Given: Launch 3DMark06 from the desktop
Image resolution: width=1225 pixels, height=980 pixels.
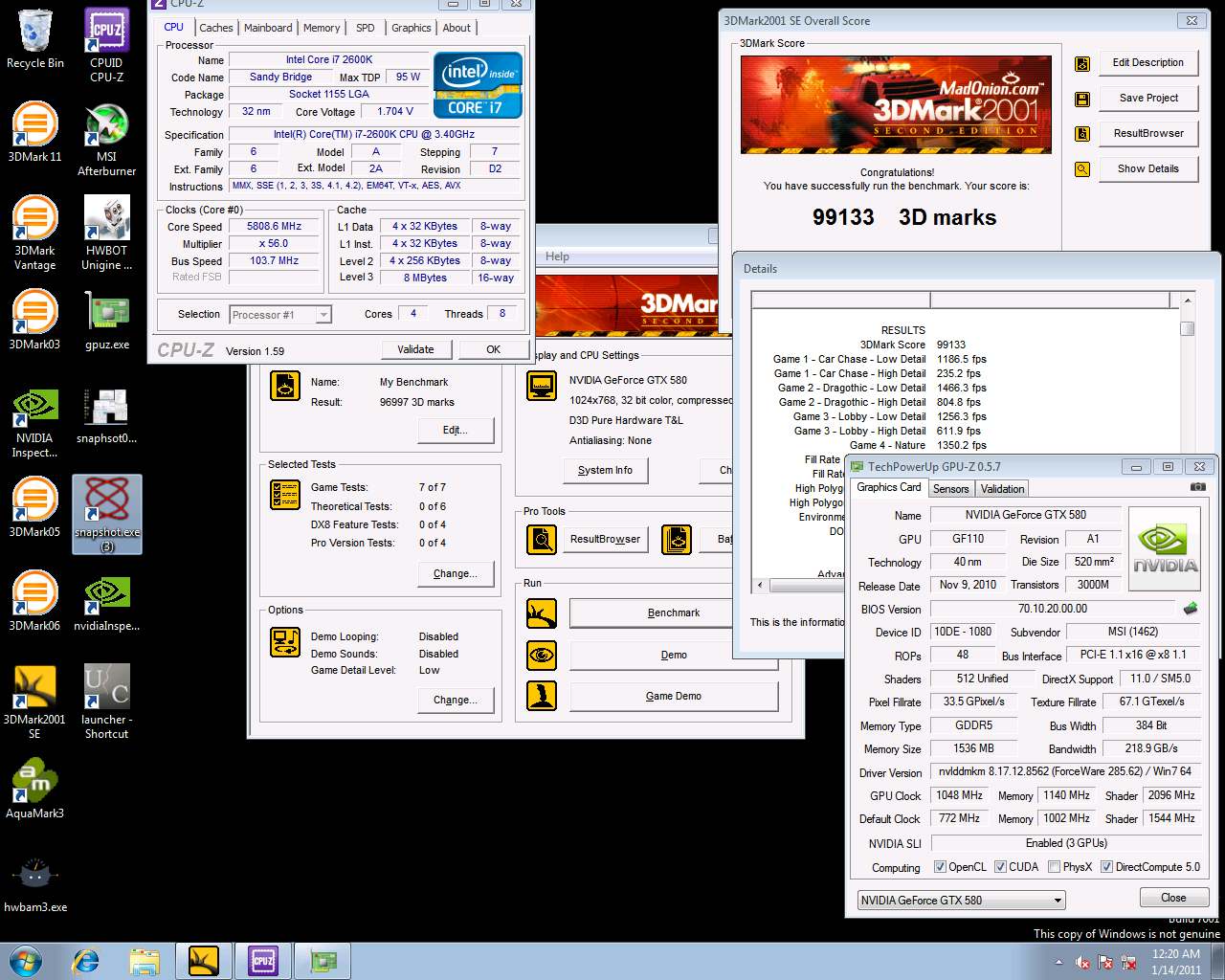Looking at the screenshot, I should (35, 601).
